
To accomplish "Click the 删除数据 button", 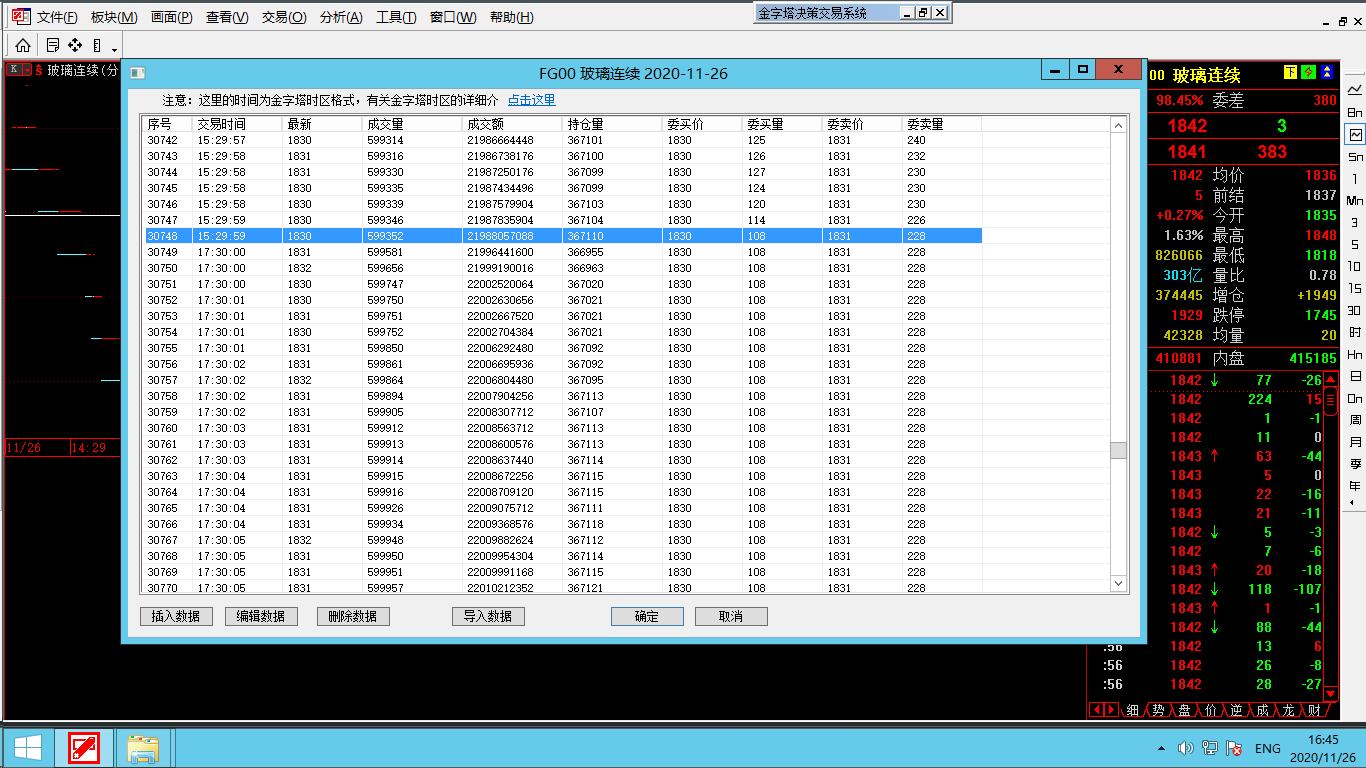I will tap(353, 616).
